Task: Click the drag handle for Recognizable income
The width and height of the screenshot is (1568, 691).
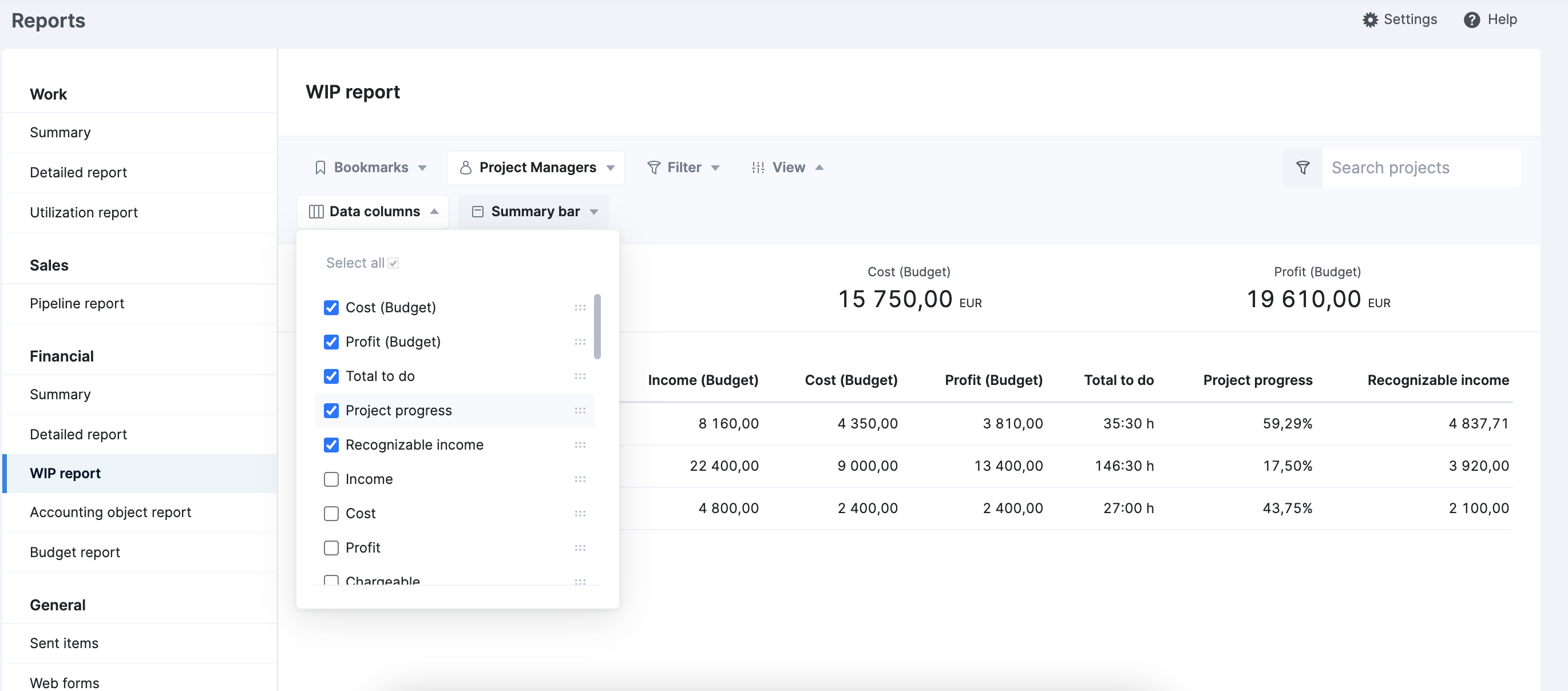Action: point(580,444)
